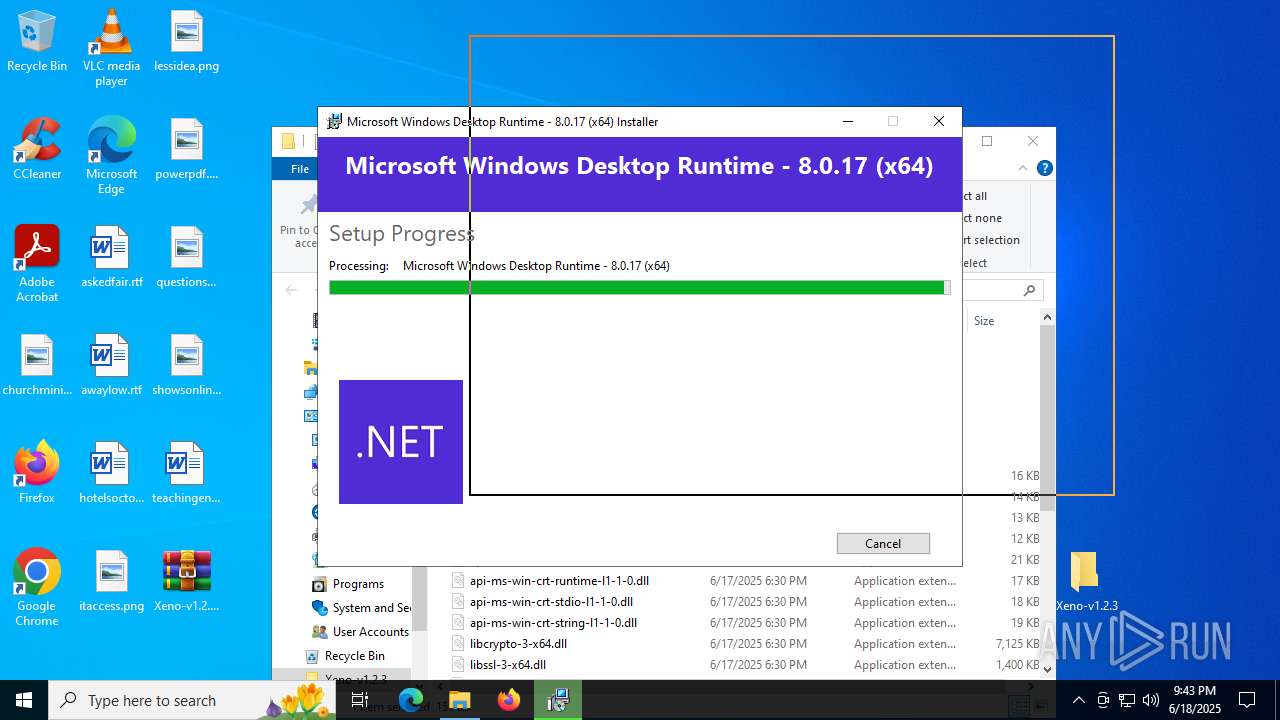Viewport: 1280px width, 720px height.
Task: Open CCleaner shortcut on desktop
Action: pyautogui.click(x=37, y=150)
